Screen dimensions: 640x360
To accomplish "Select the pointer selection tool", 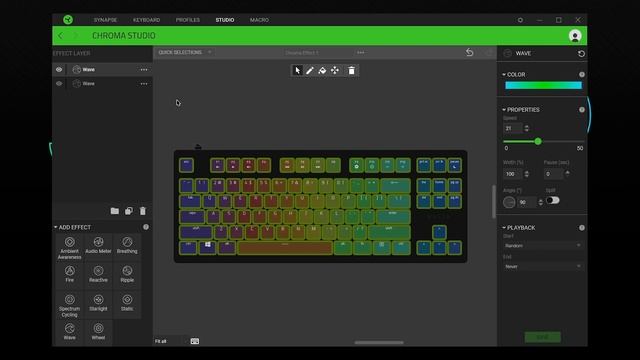I will pyautogui.click(x=298, y=71).
